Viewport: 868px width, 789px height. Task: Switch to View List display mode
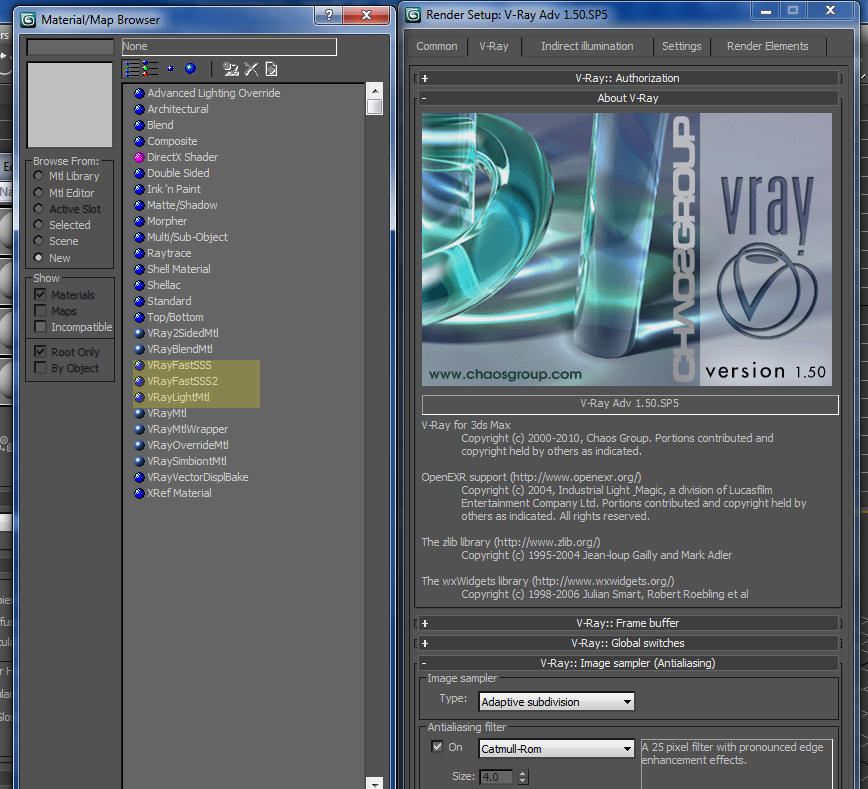point(132,69)
